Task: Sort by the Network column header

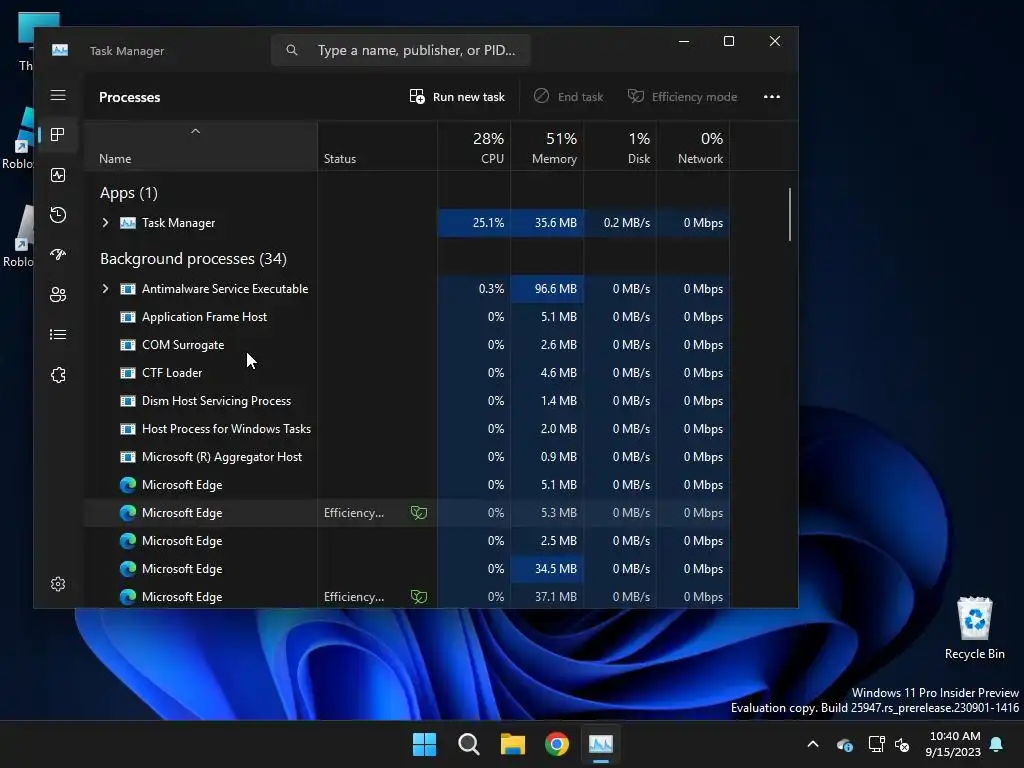Action: point(694,146)
